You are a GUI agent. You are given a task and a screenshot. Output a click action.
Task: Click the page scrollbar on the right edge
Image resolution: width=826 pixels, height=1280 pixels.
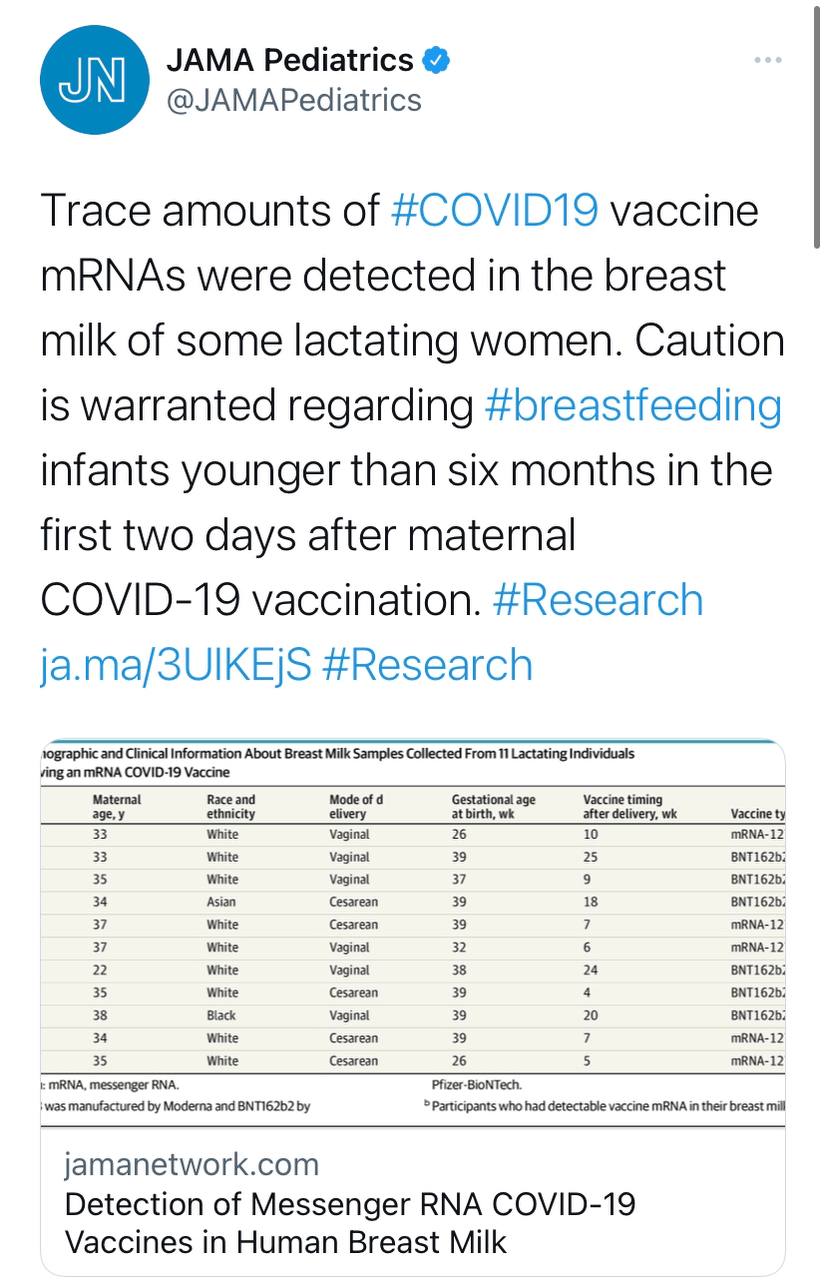point(819,125)
